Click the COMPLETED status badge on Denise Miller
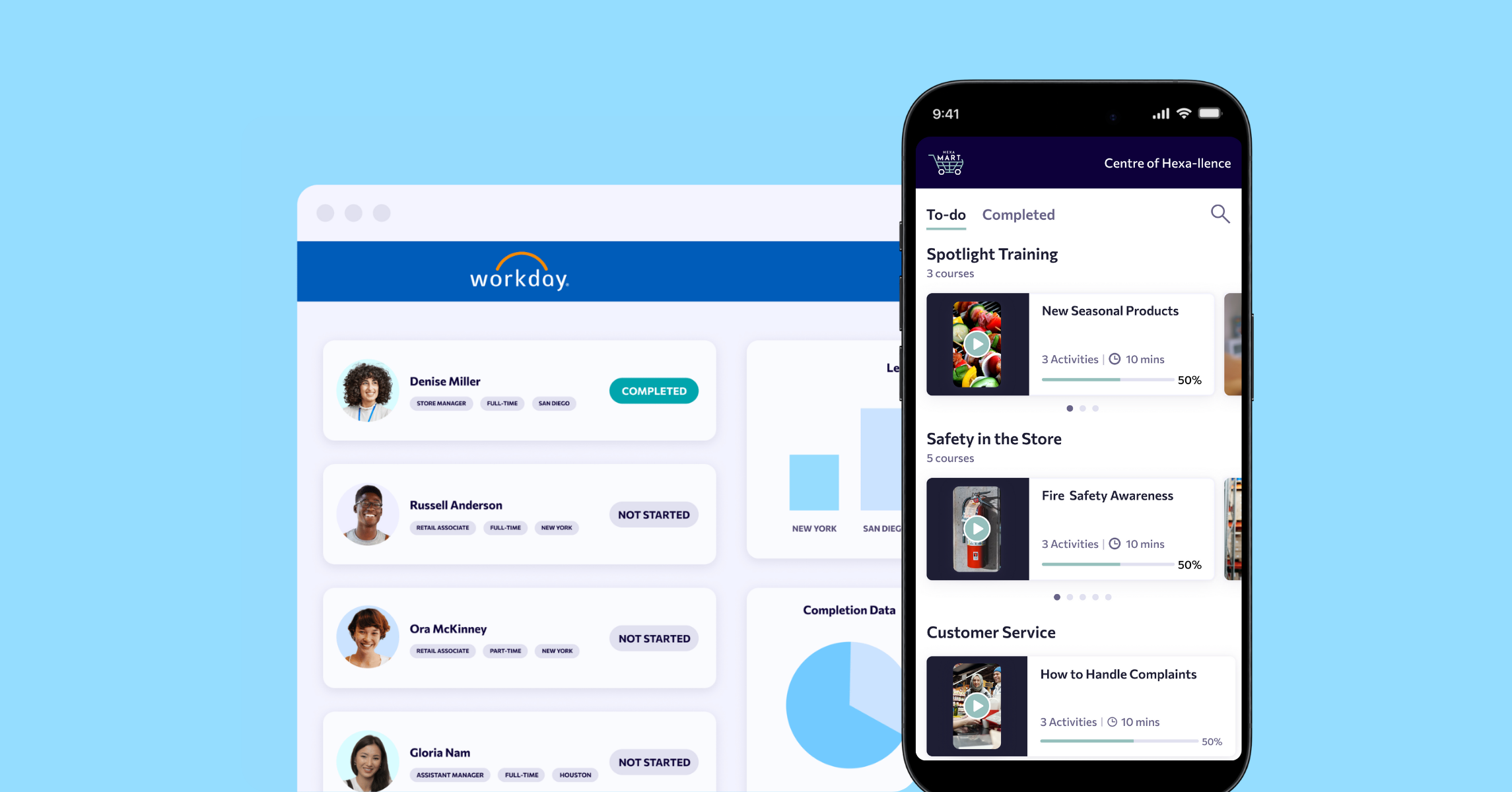Screen dimensions: 1512x792 [653, 390]
